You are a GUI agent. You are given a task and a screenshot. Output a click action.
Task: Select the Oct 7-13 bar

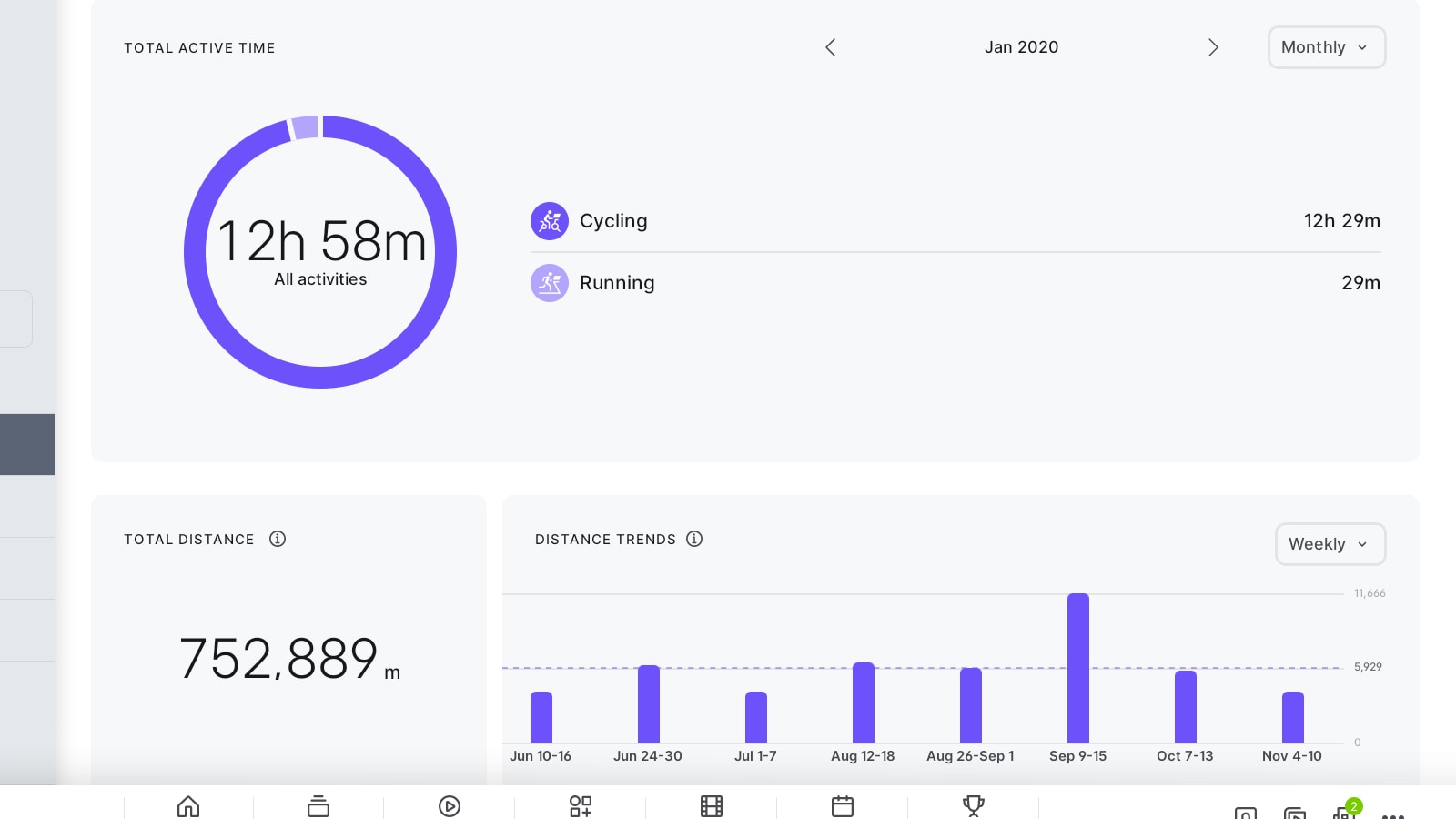1186,706
